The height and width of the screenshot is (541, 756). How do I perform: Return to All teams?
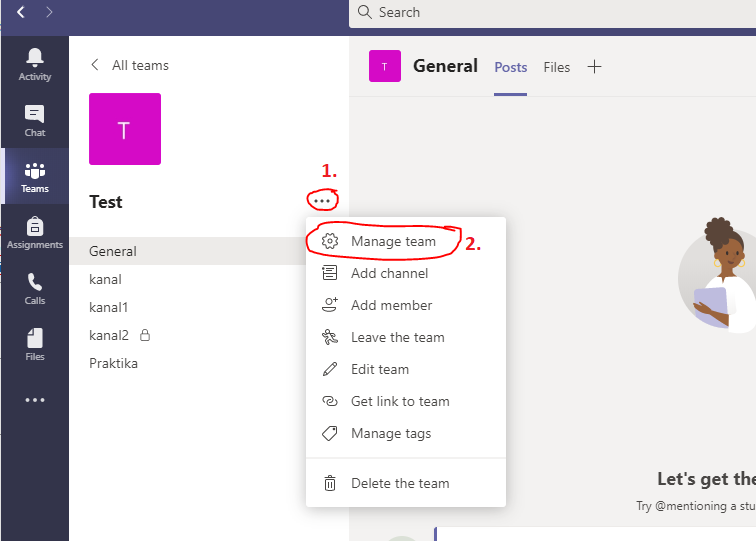(140, 65)
